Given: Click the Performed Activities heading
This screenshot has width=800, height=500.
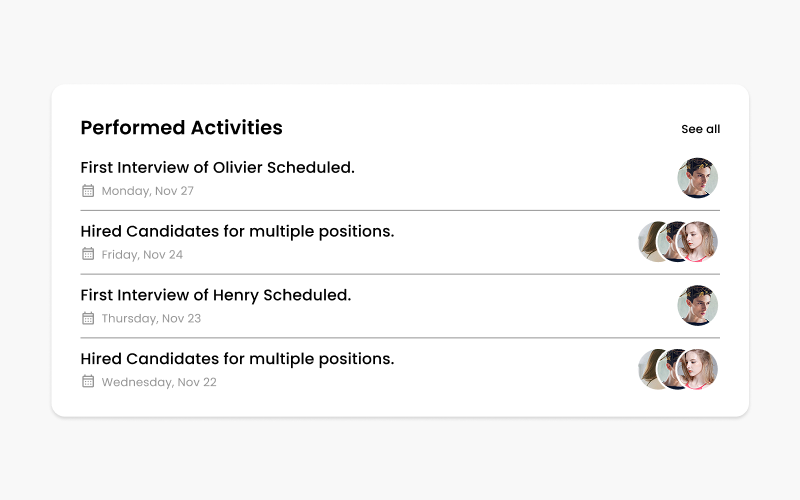Looking at the screenshot, I should (181, 128).
